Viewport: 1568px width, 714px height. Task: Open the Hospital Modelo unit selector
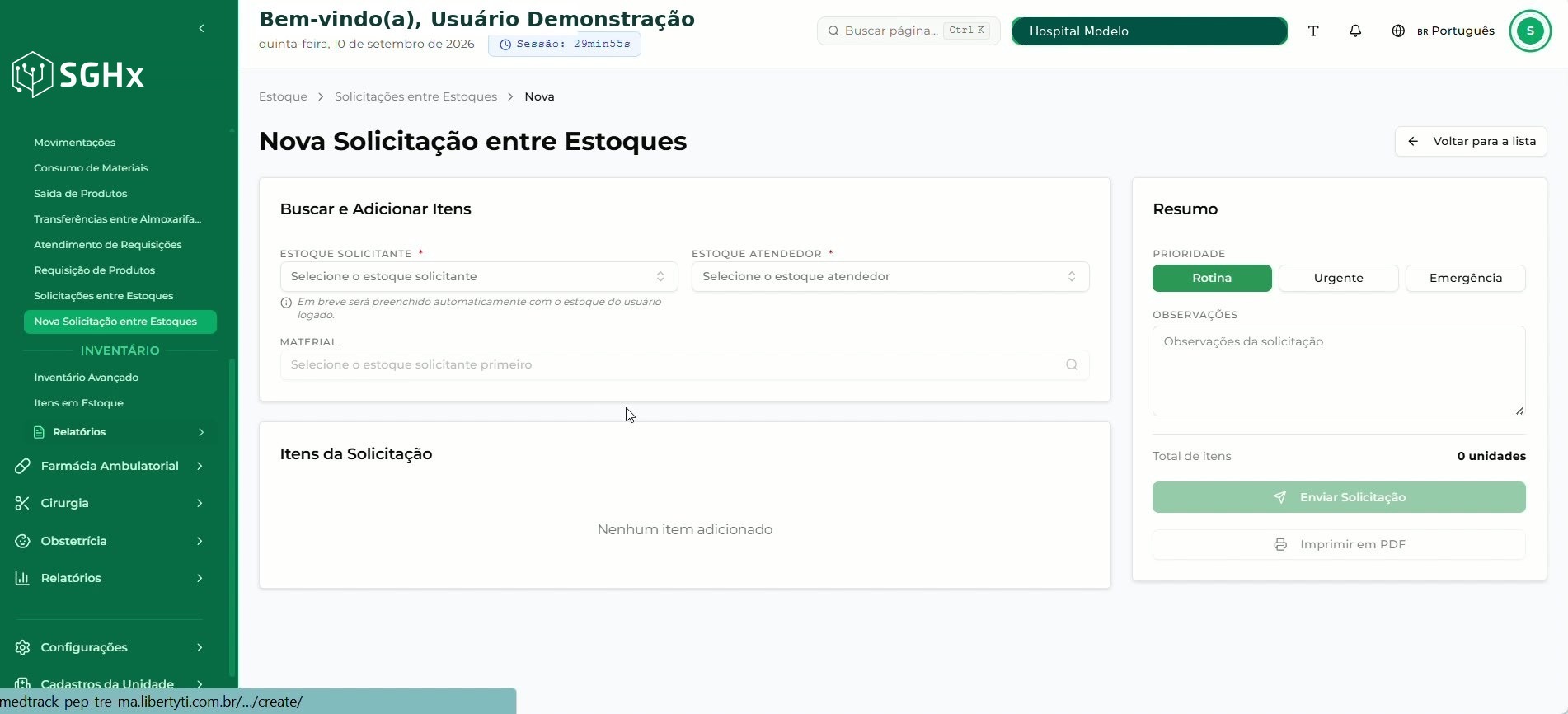(1149, 31)
